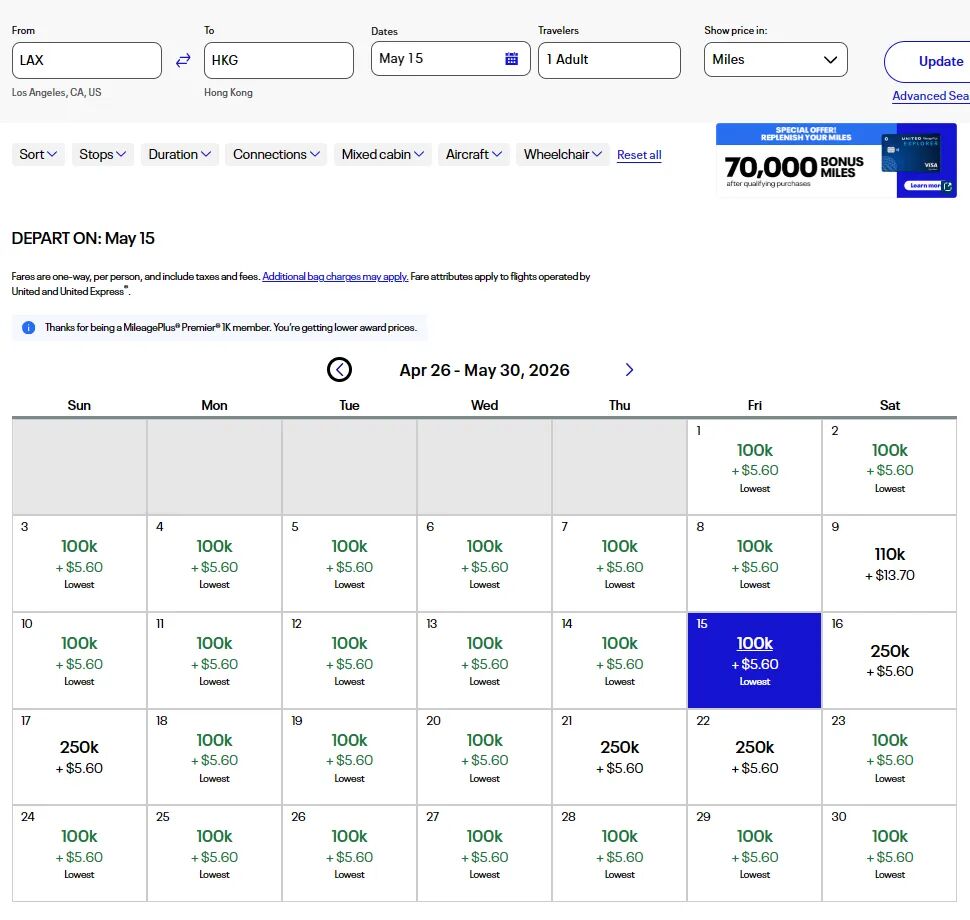Open Wheelchair filter dropdown
This screenshot has width=970, height=920.
[x=562, y=154]
